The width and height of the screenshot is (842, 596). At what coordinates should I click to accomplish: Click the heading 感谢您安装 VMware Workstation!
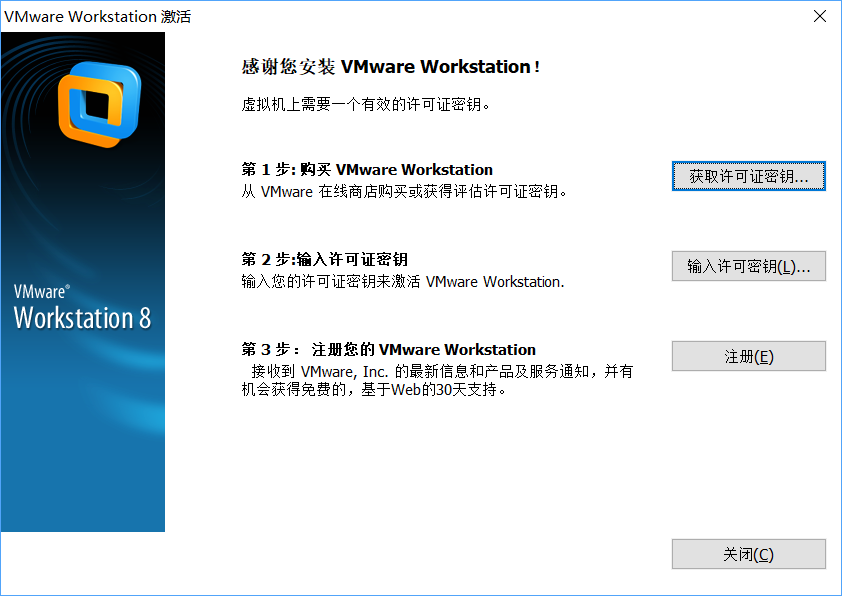[390, 67]
